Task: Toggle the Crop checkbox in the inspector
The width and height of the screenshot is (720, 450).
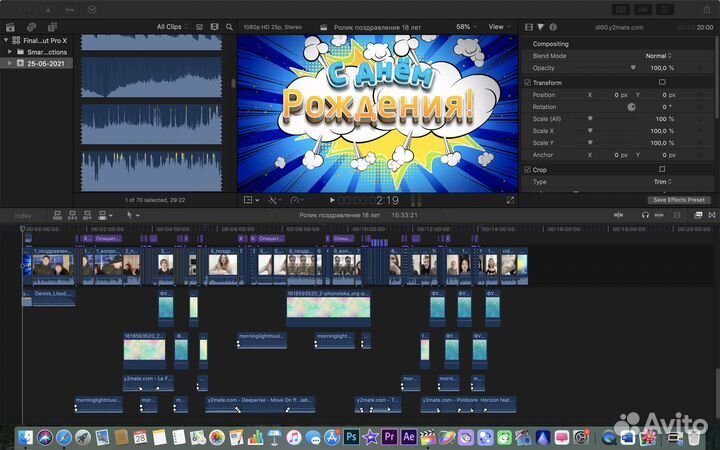Action: [528, 170]
